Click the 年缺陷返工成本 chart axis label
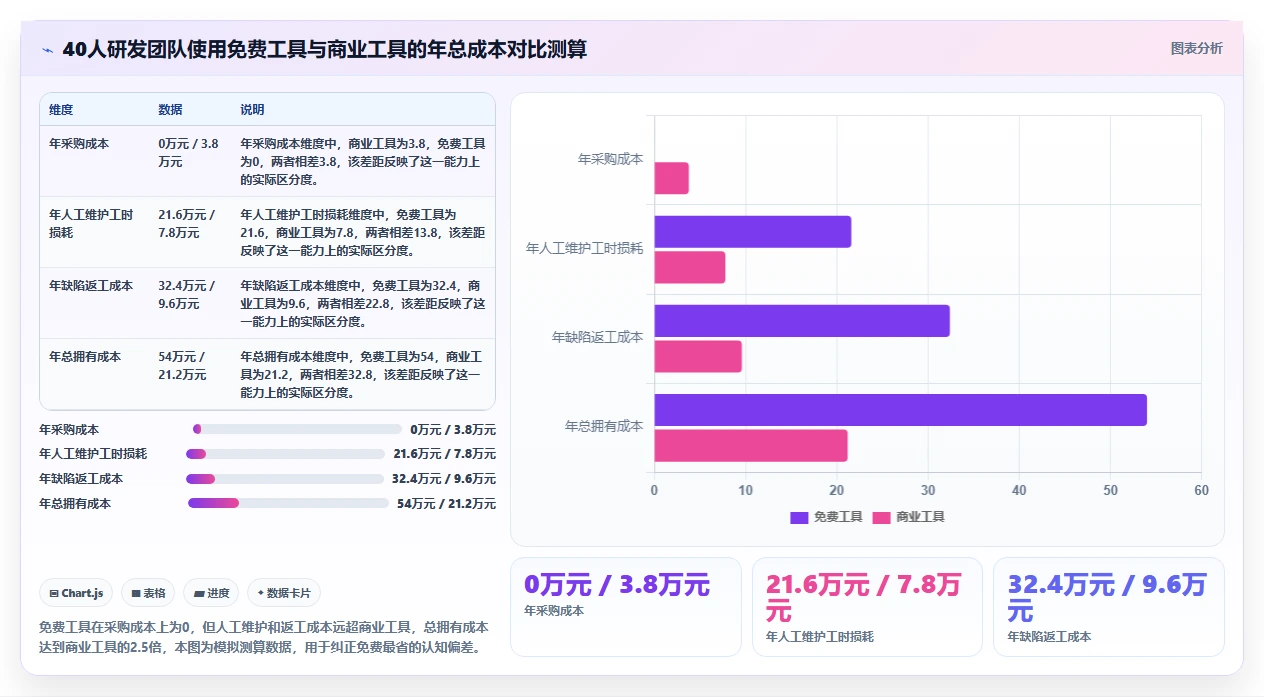The height and width of the screenshot is (697, 1264). pos(598,337)
